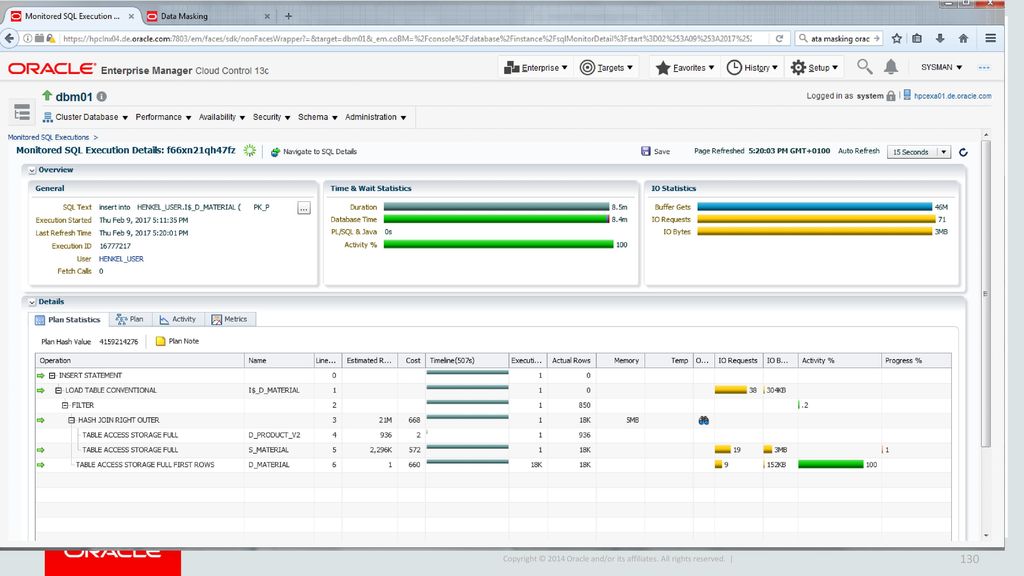Screen dimensions: 1024x576
Task: Collapse the FILTER tree node
Action: click(65, 406)
